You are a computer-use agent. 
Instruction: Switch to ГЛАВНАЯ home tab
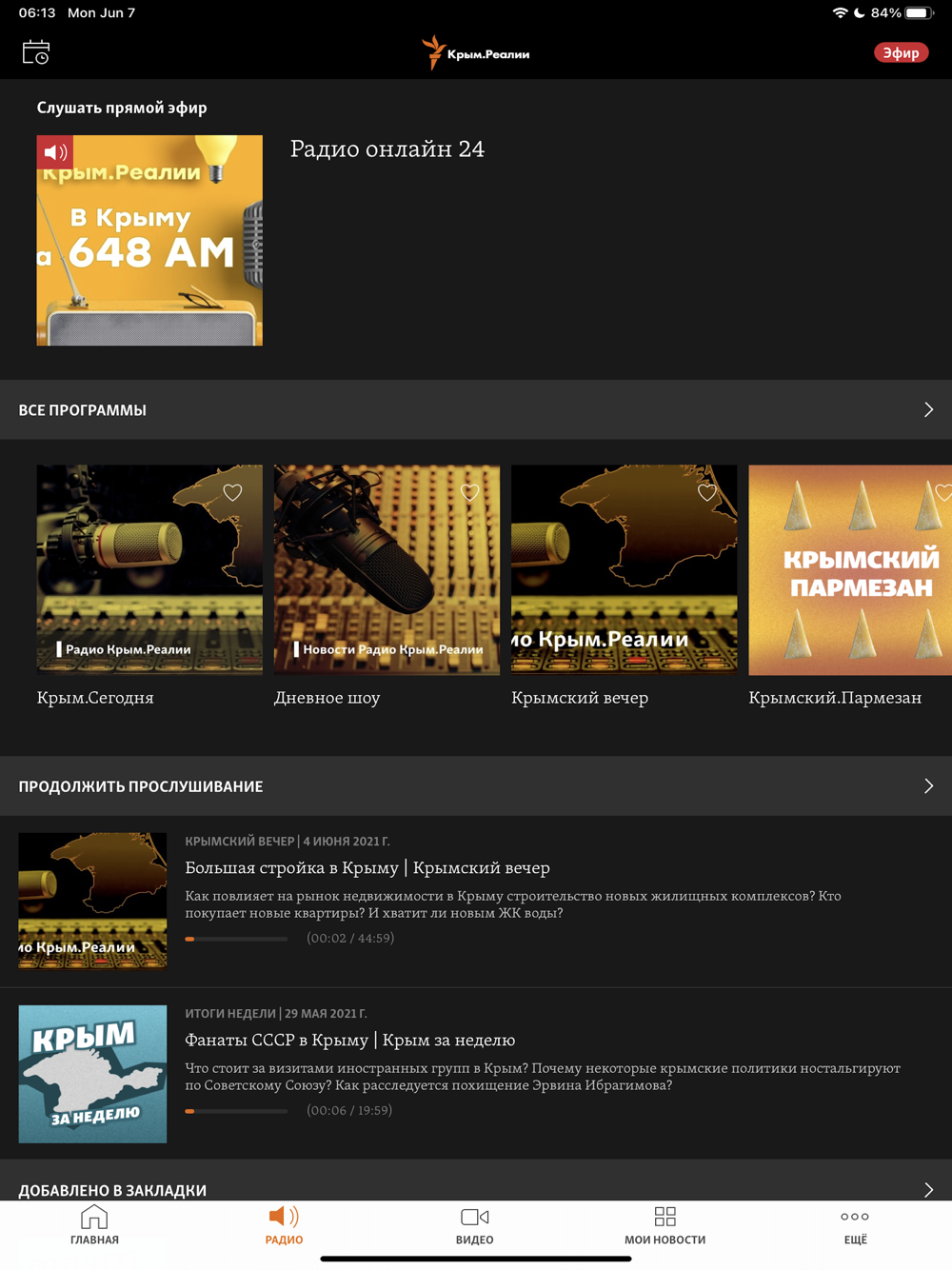94,1225
